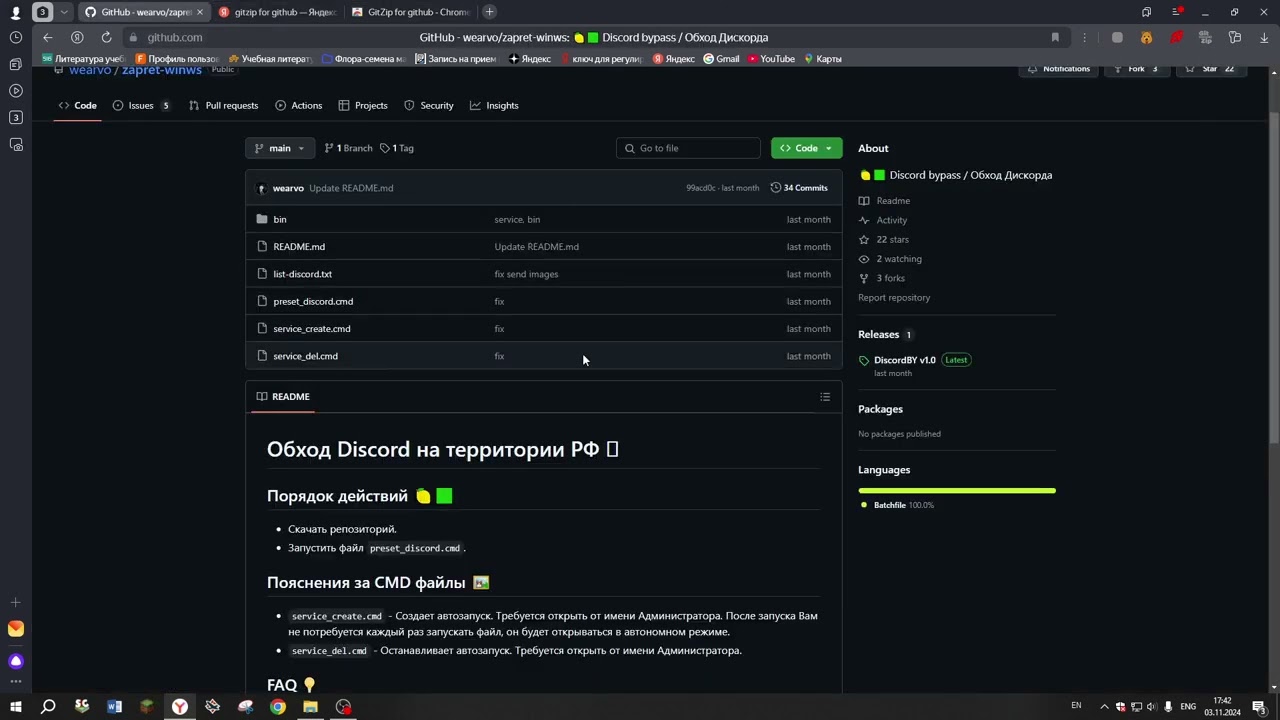Open the bear-face extension icon
1280x720 pixels.
click(x=1147, y=38)
